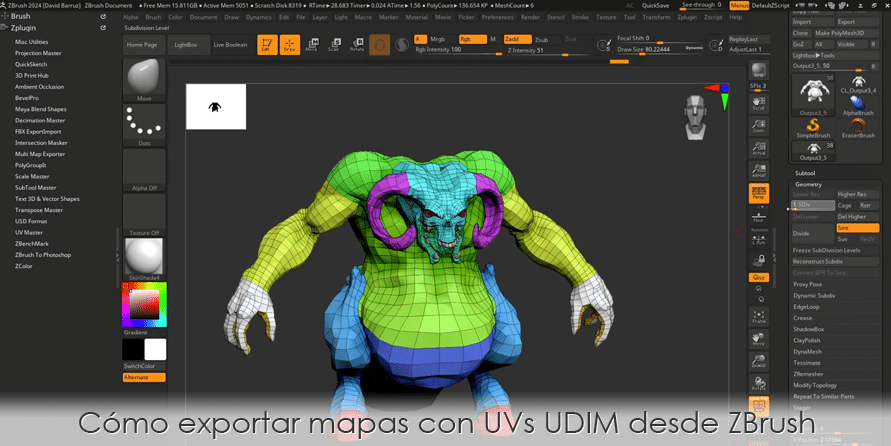Toggle Sculptris Pro mode icon
The height and width of the screenshot is (446, 891).
tap(402, 45)
